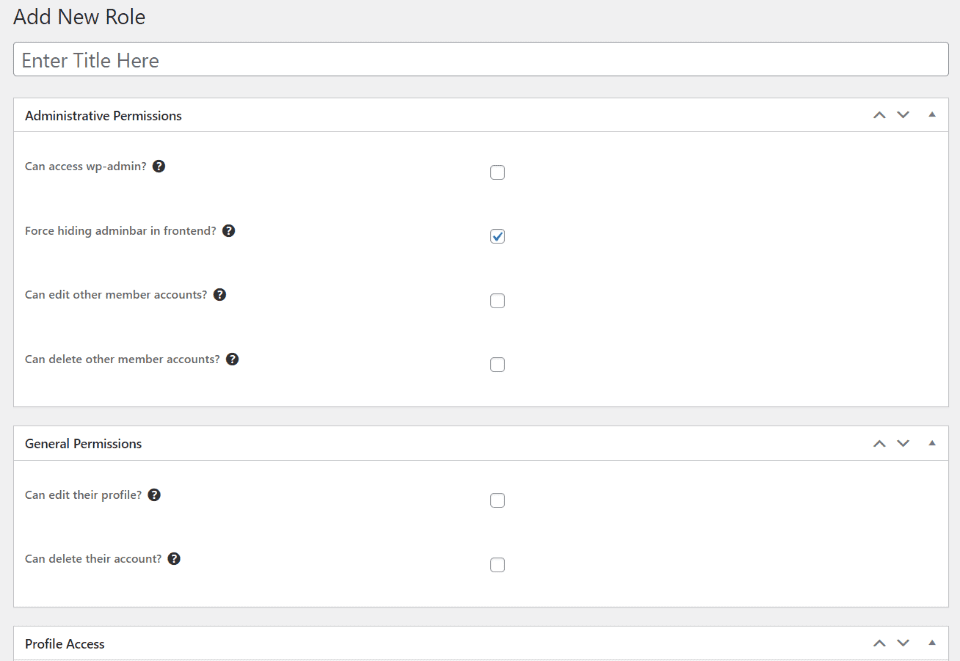Viewport: 960px width, 661px height.
Task: Click help icon for 'Can delete other member accounts?'
Action: click(x=232, y=359)
